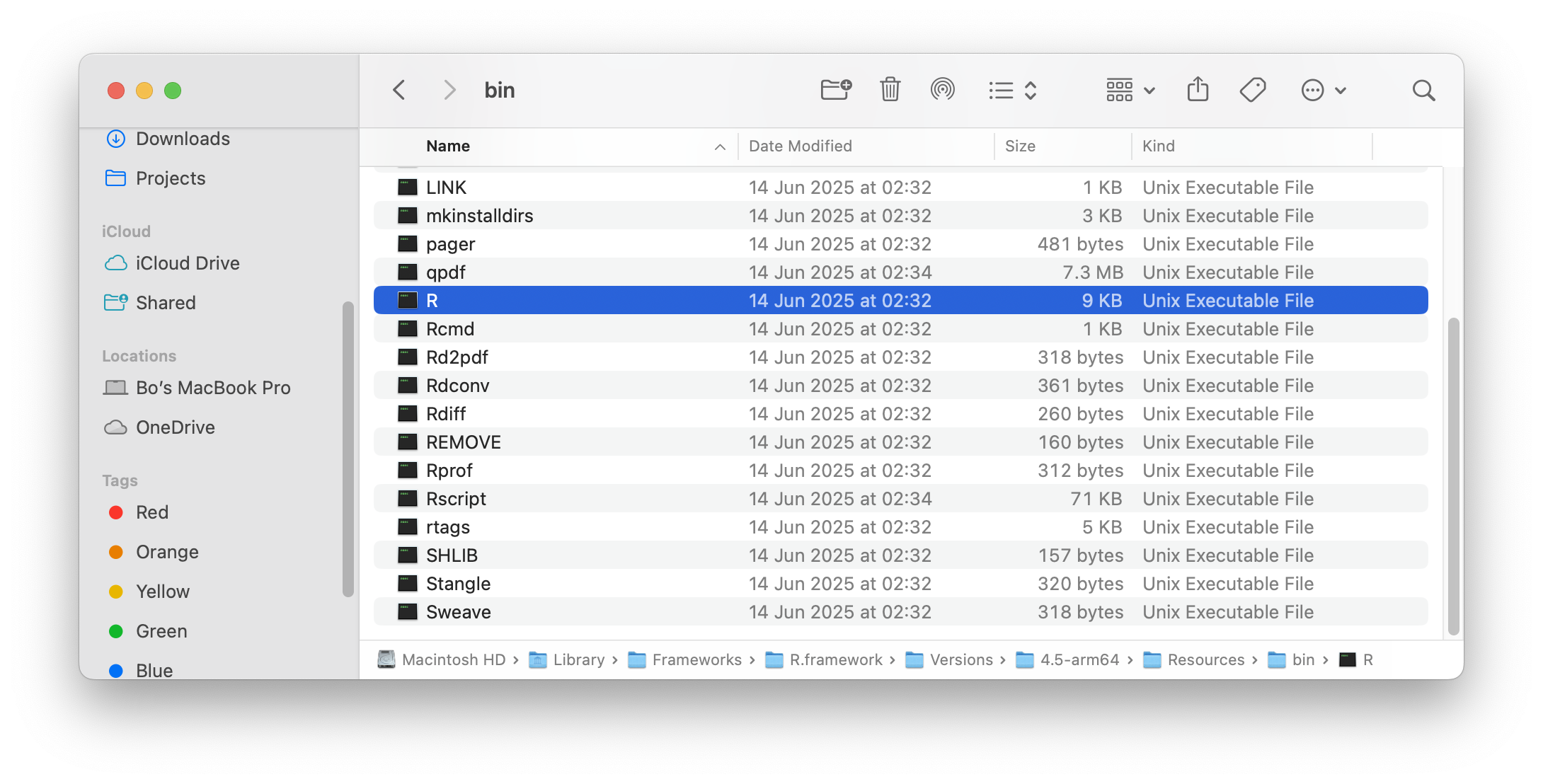The image size is (1543, 784).
Task: Click the Share toolbar icon
Action: point(1198,90)
